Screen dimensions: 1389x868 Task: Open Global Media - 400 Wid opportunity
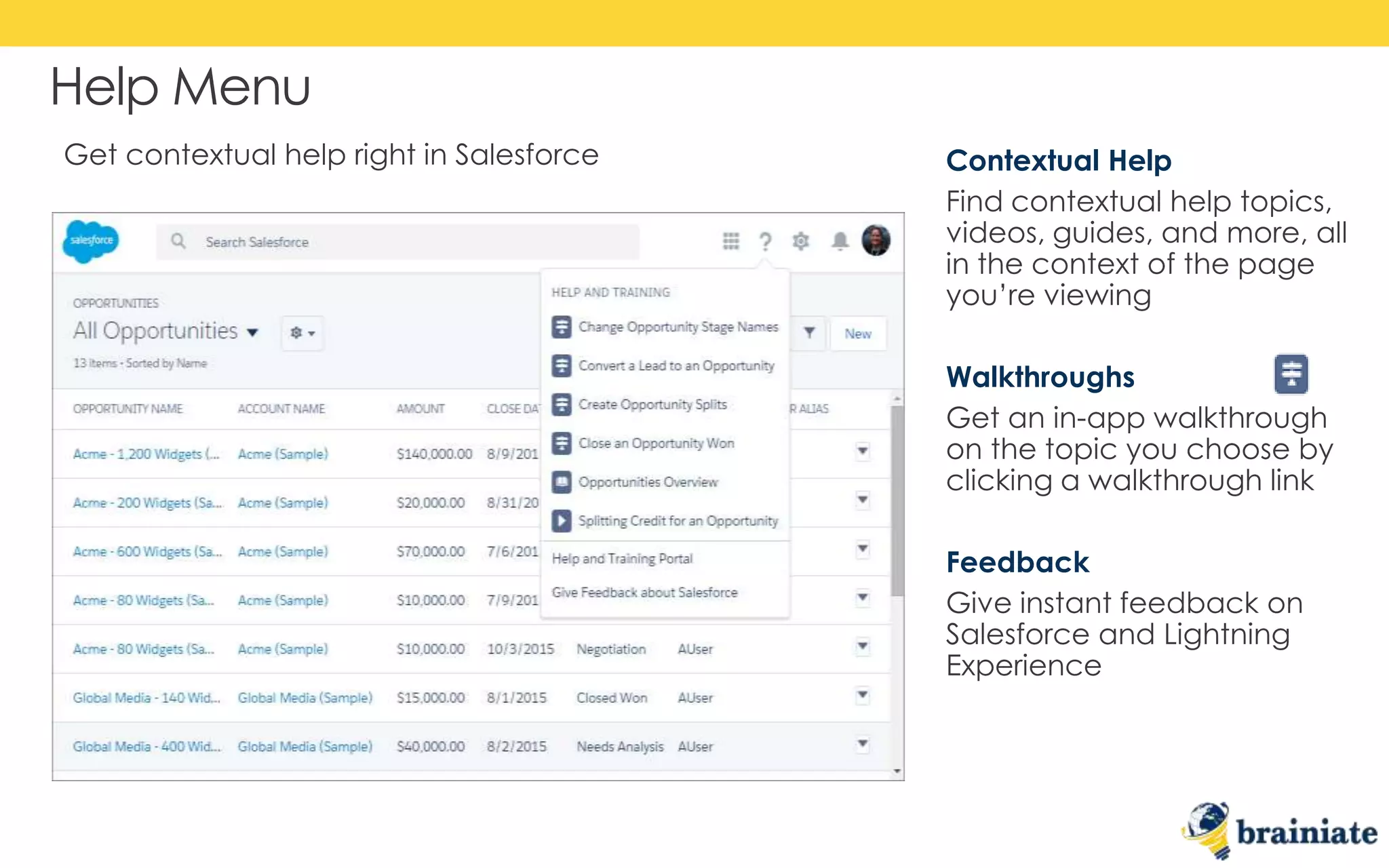tap(147, 747)
